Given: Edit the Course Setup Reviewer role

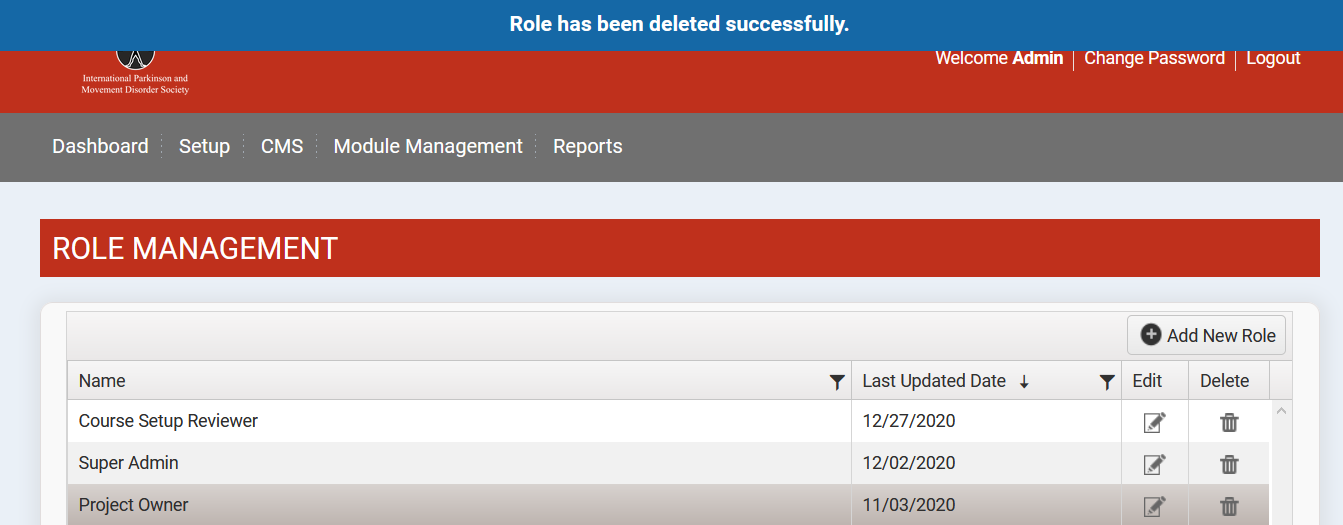Looking at the screenshot, I should 1154,422.
